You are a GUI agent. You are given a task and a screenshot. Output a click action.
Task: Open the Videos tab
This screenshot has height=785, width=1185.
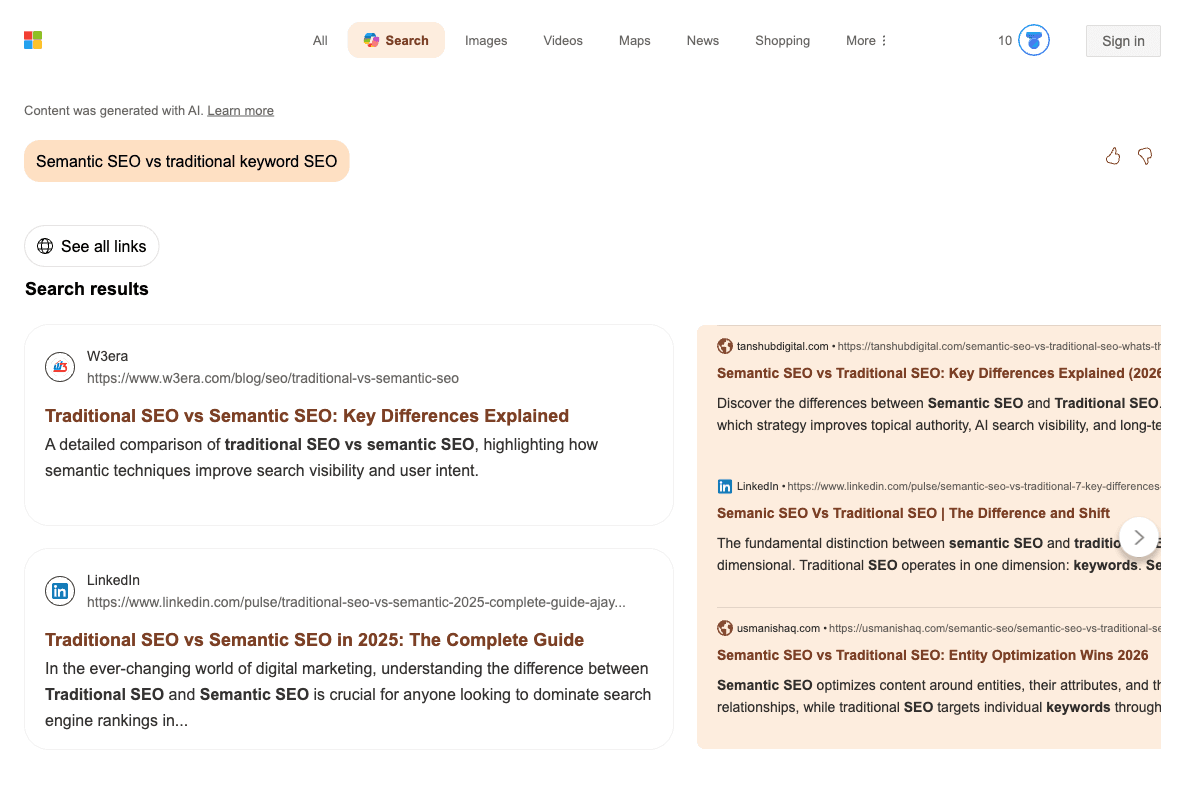coord(563,41)
